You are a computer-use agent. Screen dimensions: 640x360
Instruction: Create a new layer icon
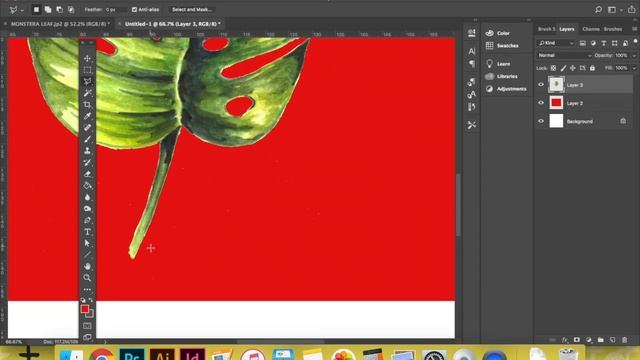[612, 340]
